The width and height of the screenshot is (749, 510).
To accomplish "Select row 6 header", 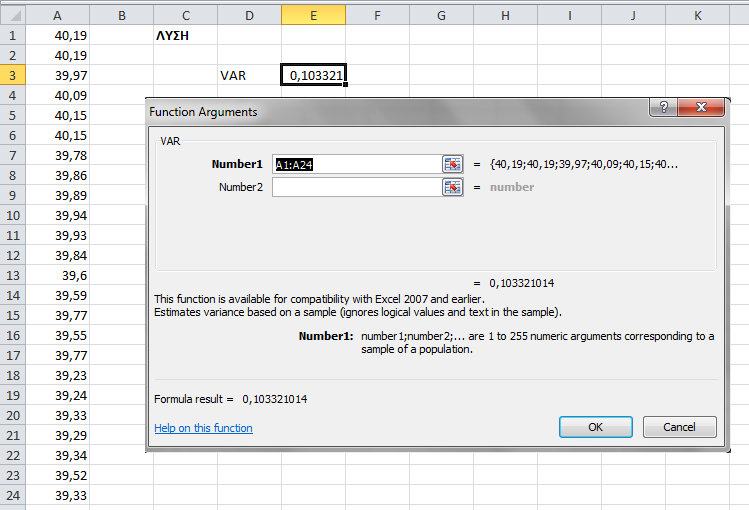I will point(12,136).
